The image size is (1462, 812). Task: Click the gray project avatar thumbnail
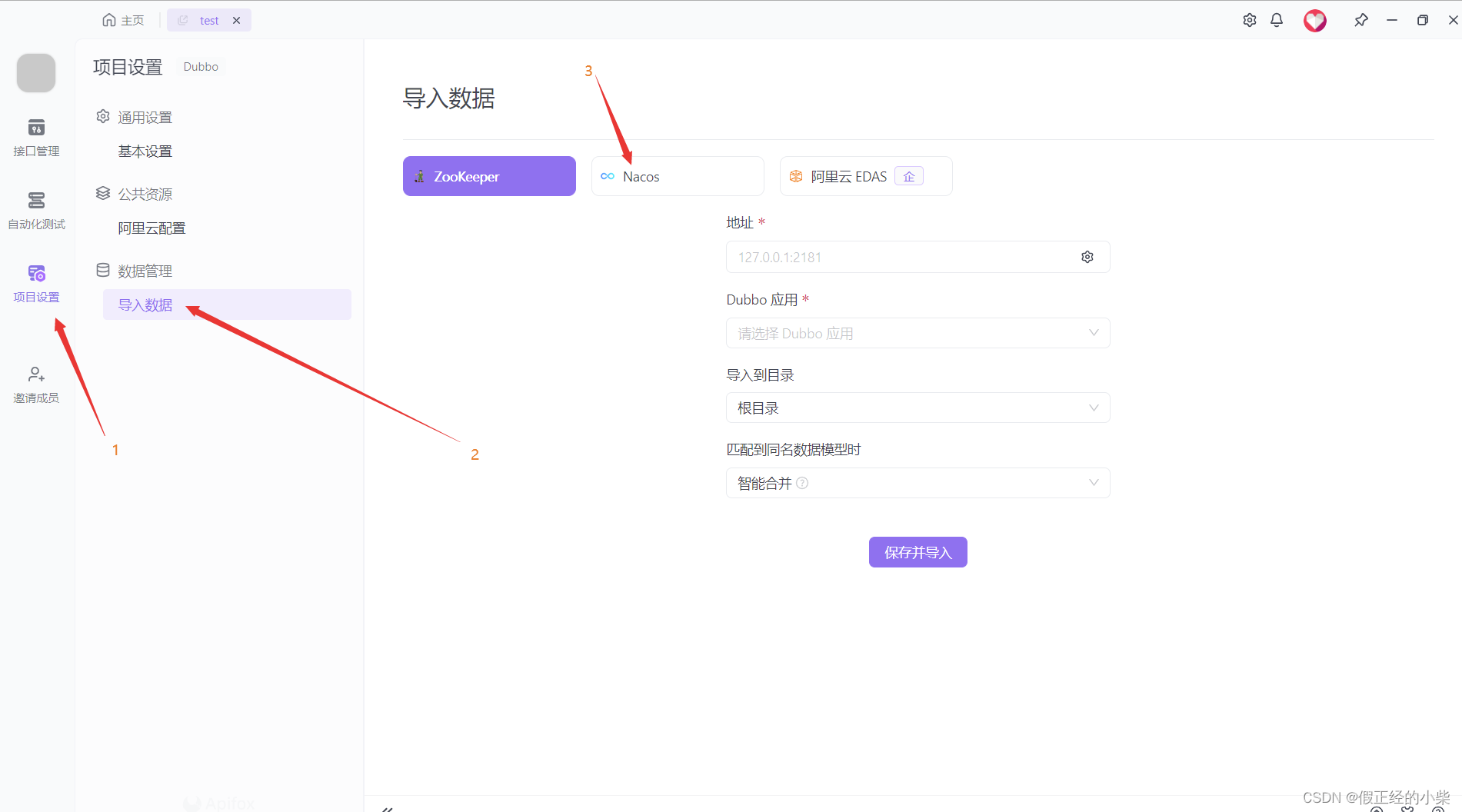coord(36,73)
